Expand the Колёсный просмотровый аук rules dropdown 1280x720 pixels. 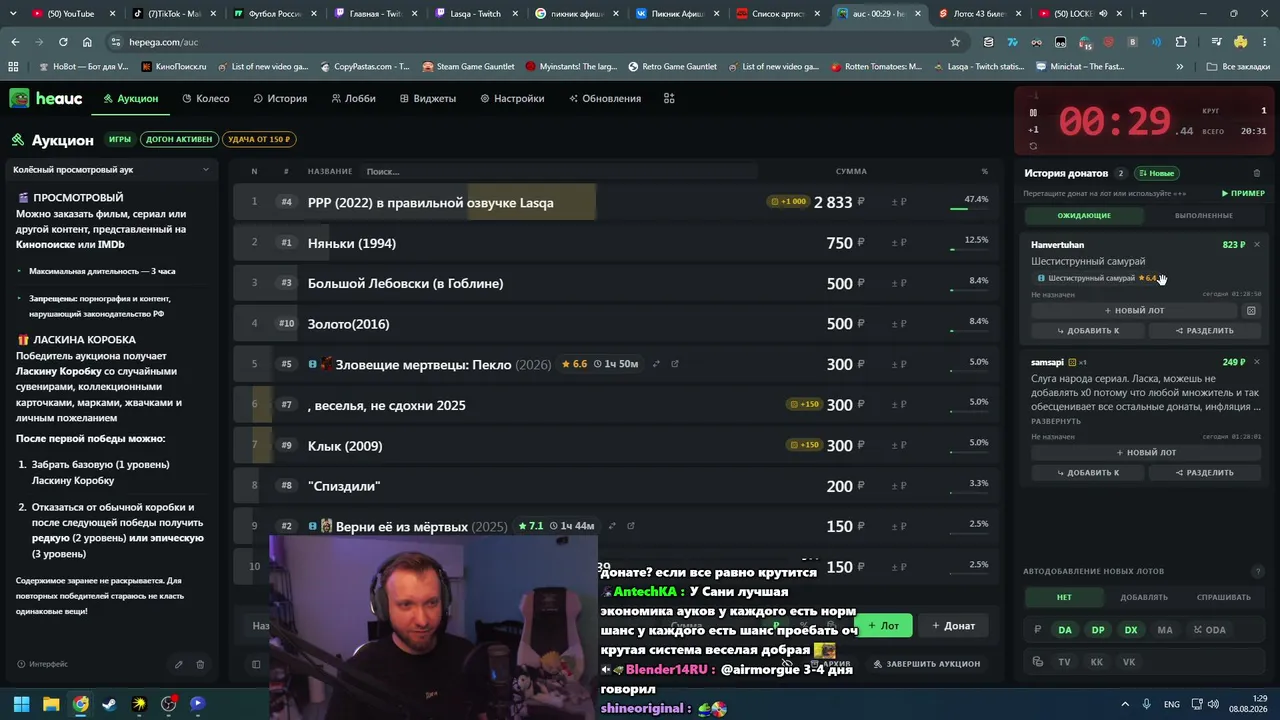(x=111, y=170)
